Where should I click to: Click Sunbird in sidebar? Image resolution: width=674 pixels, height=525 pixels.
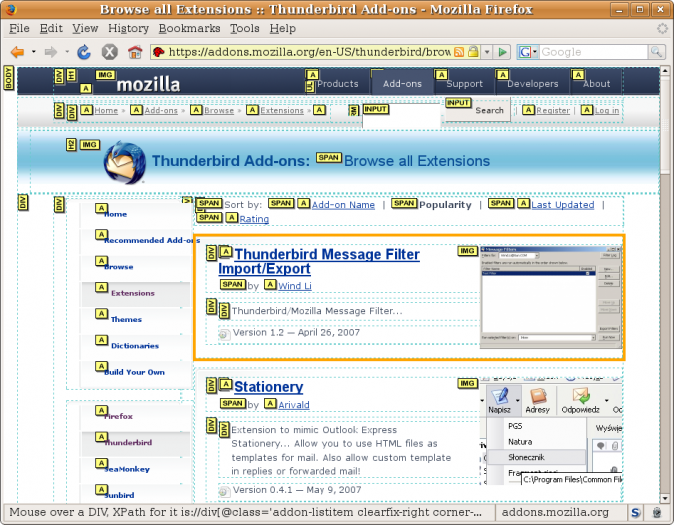119,495
